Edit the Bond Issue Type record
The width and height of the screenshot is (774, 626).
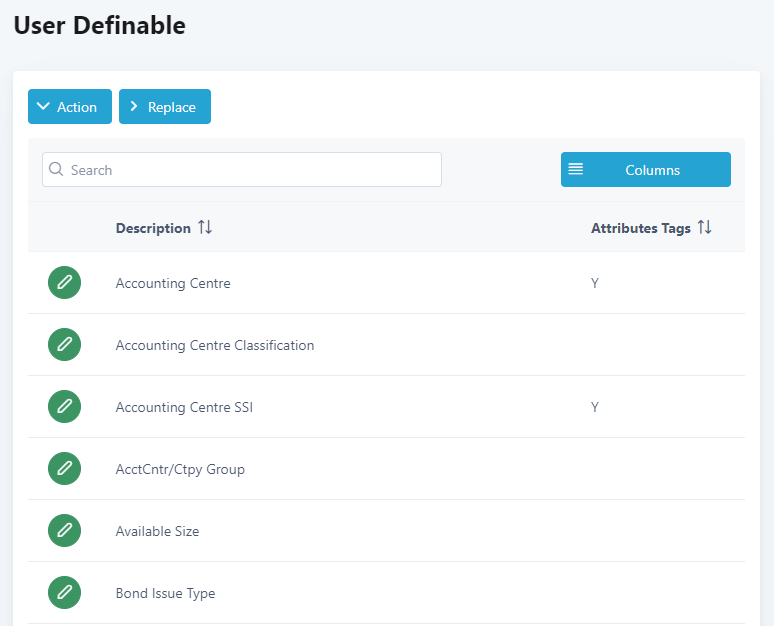click(64, 593)
